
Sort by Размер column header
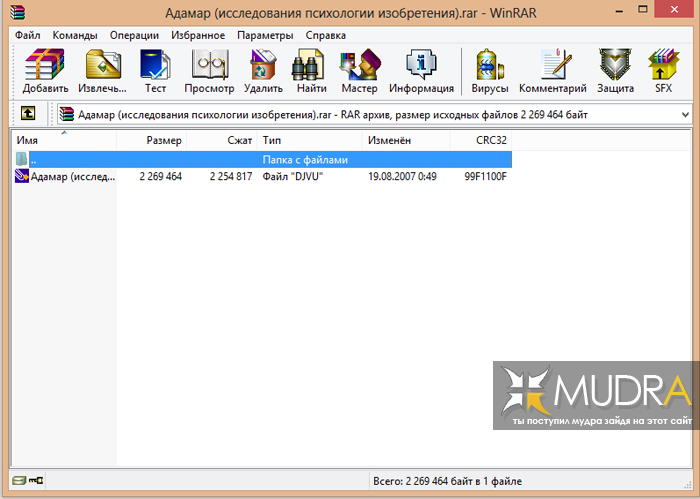click(152, 141)
